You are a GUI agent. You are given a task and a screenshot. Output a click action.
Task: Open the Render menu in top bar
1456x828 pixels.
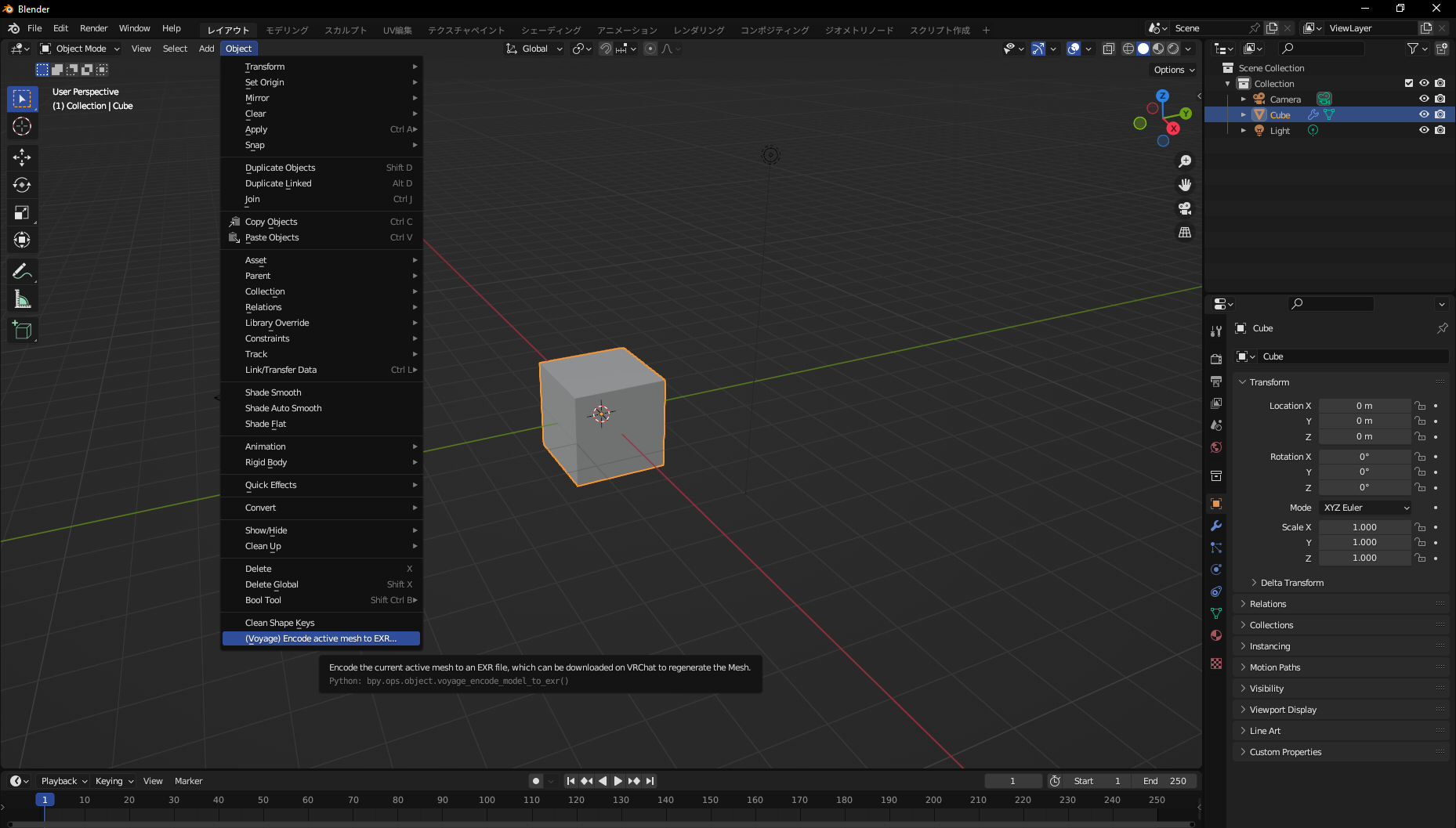[93, 28]
